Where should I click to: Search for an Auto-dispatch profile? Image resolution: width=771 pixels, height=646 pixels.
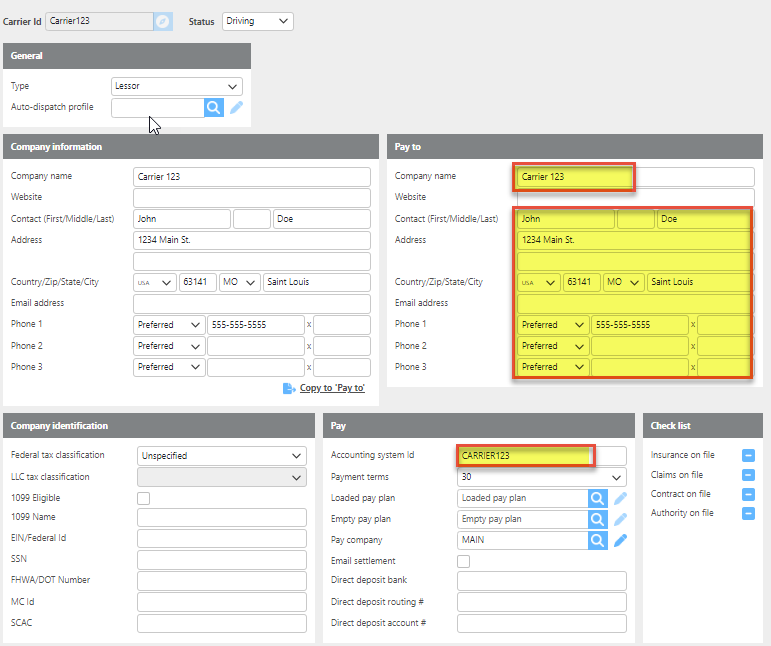[x=213, y=108]
